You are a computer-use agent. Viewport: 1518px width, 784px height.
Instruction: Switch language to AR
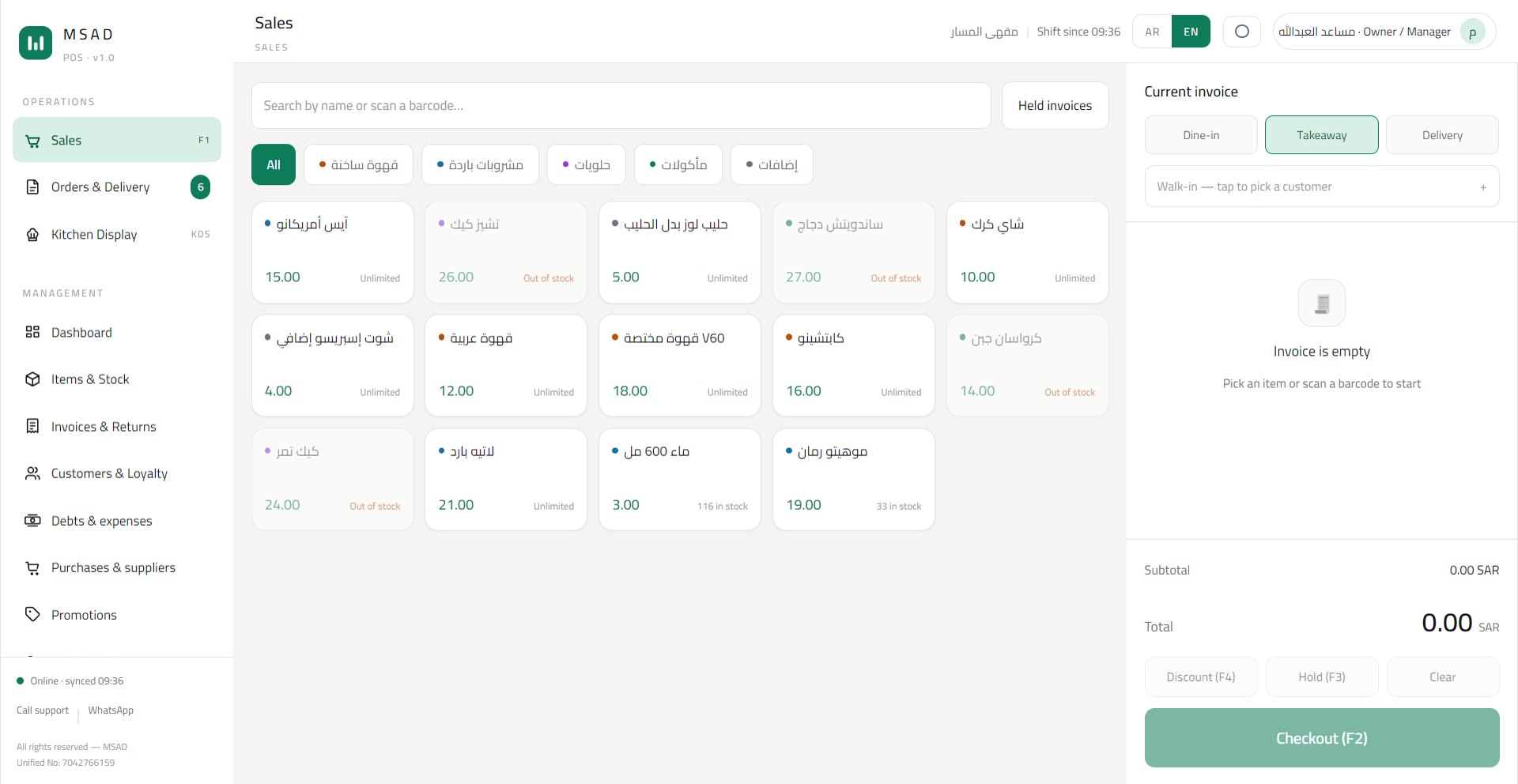point(1152,32)
